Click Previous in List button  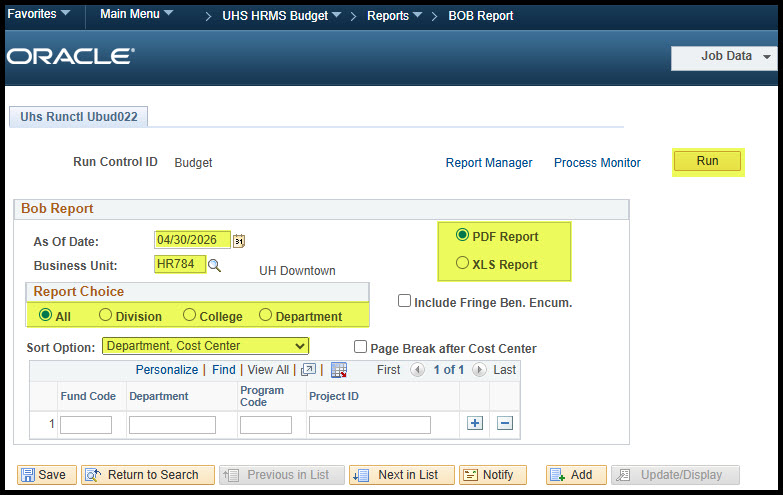click(x=282, y=475)
